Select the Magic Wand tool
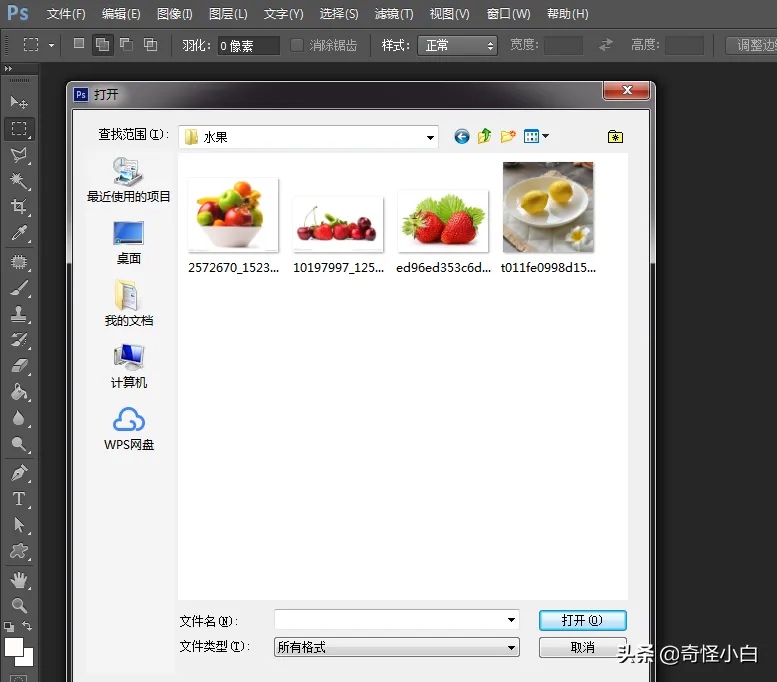The image size is (777, 682). point(18,181)
